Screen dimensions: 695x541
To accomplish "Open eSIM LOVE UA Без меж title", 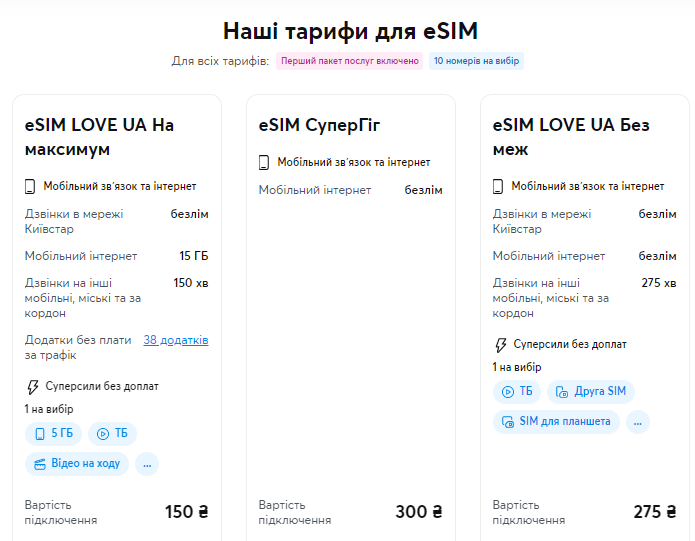I will coord(571,137).
